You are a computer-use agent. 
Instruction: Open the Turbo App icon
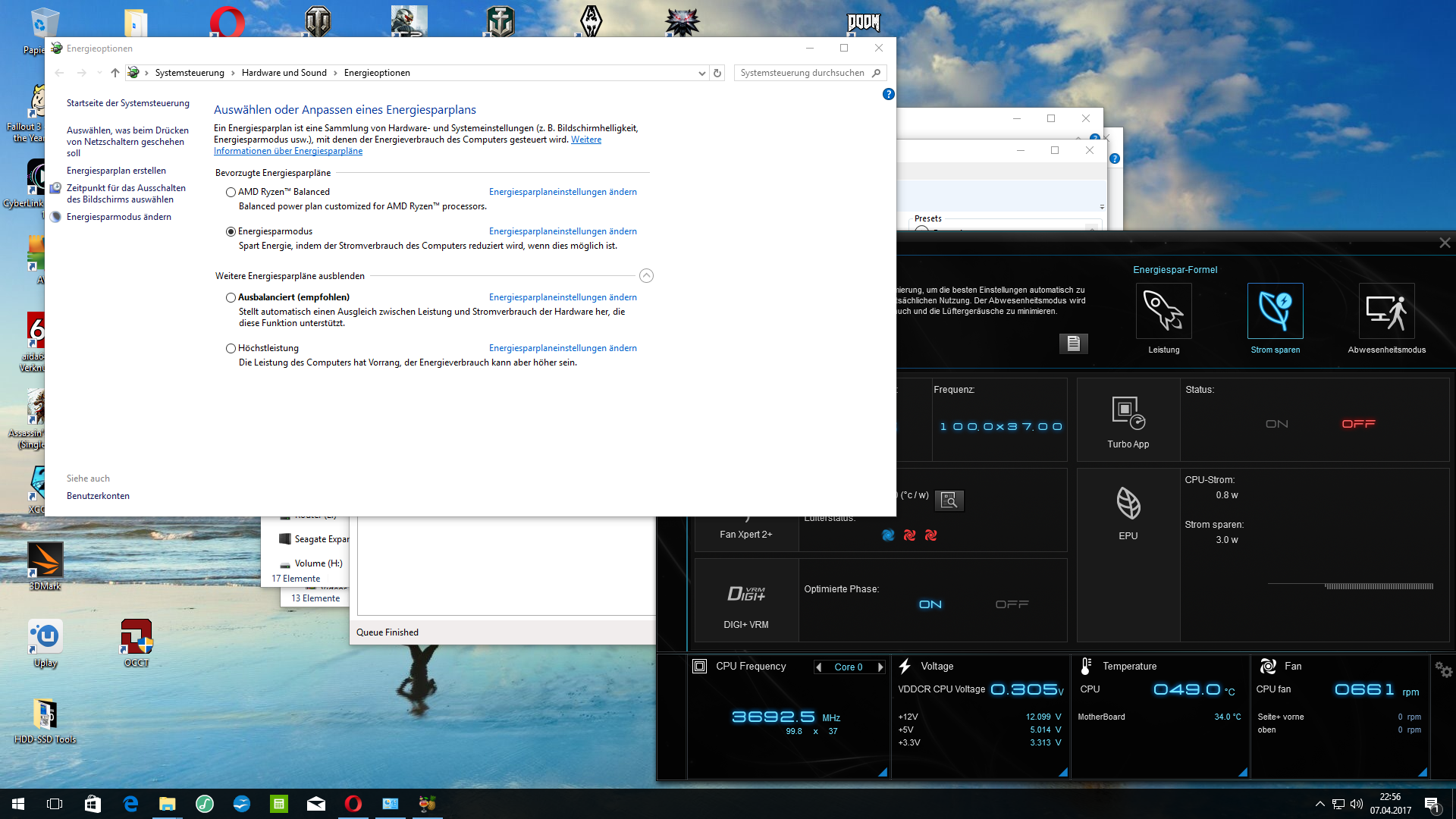pos(1128,413)
